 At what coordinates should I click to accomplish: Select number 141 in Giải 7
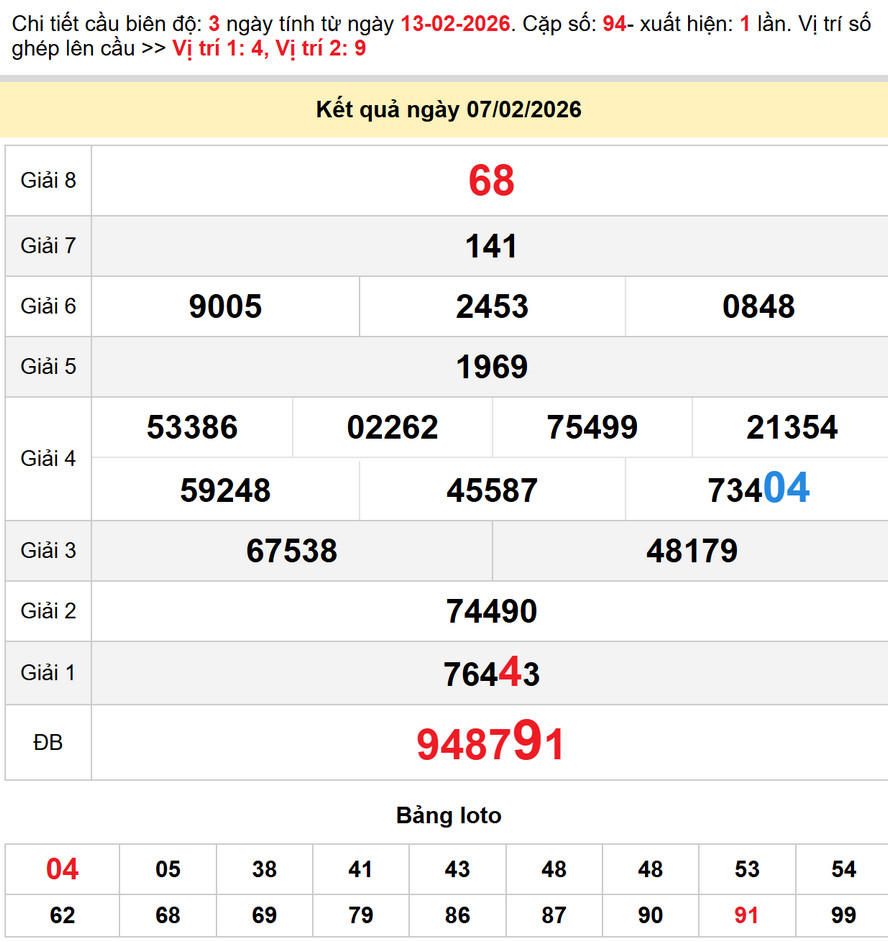tap(491, 246)
